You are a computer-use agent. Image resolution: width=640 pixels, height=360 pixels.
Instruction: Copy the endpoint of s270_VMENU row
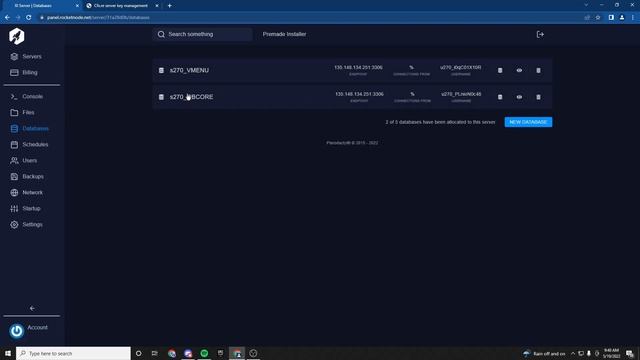358,67
